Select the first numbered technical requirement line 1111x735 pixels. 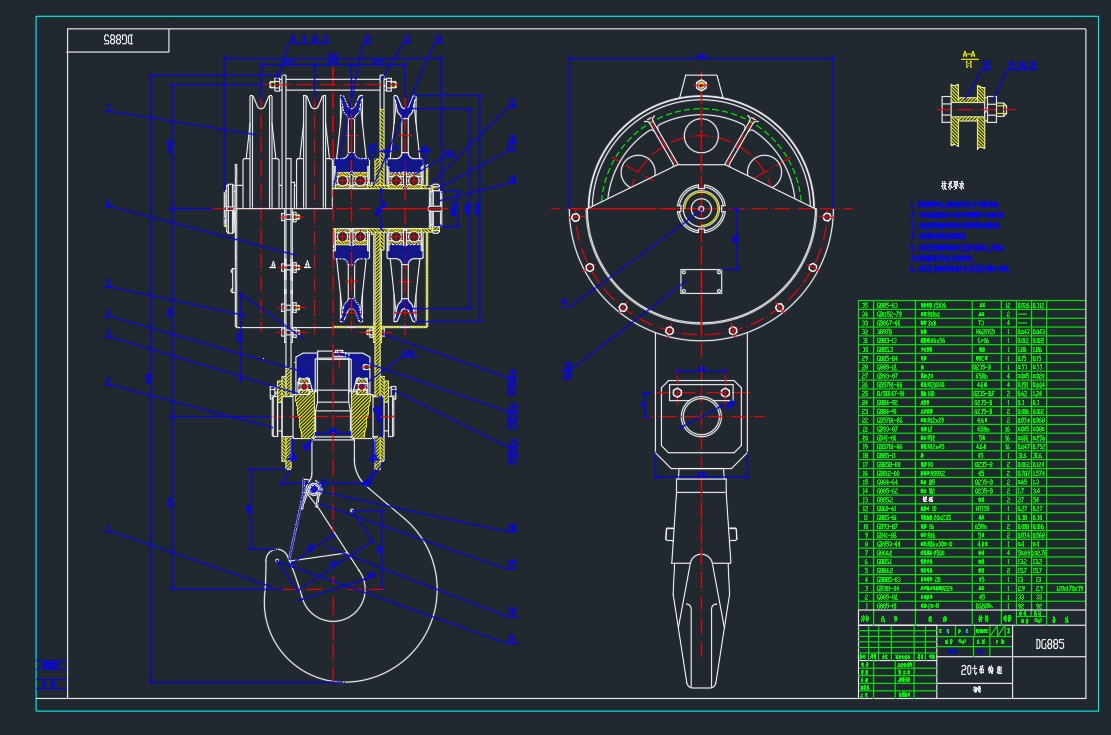[x=954, y=204]
